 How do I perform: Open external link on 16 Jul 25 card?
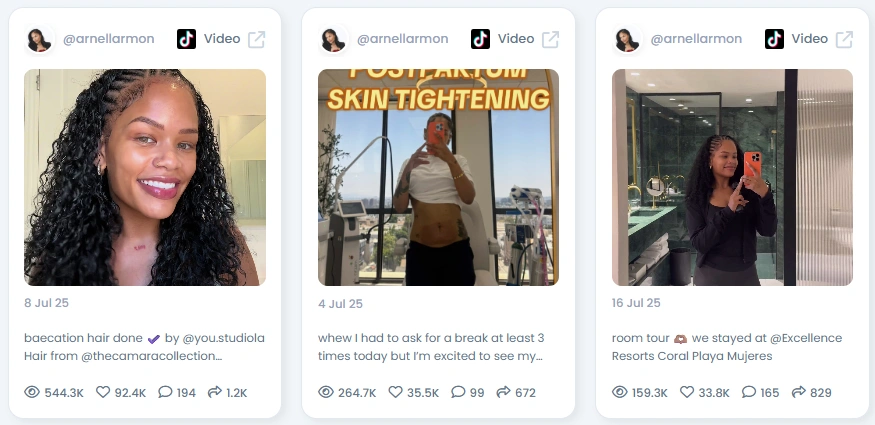(844, 39)
